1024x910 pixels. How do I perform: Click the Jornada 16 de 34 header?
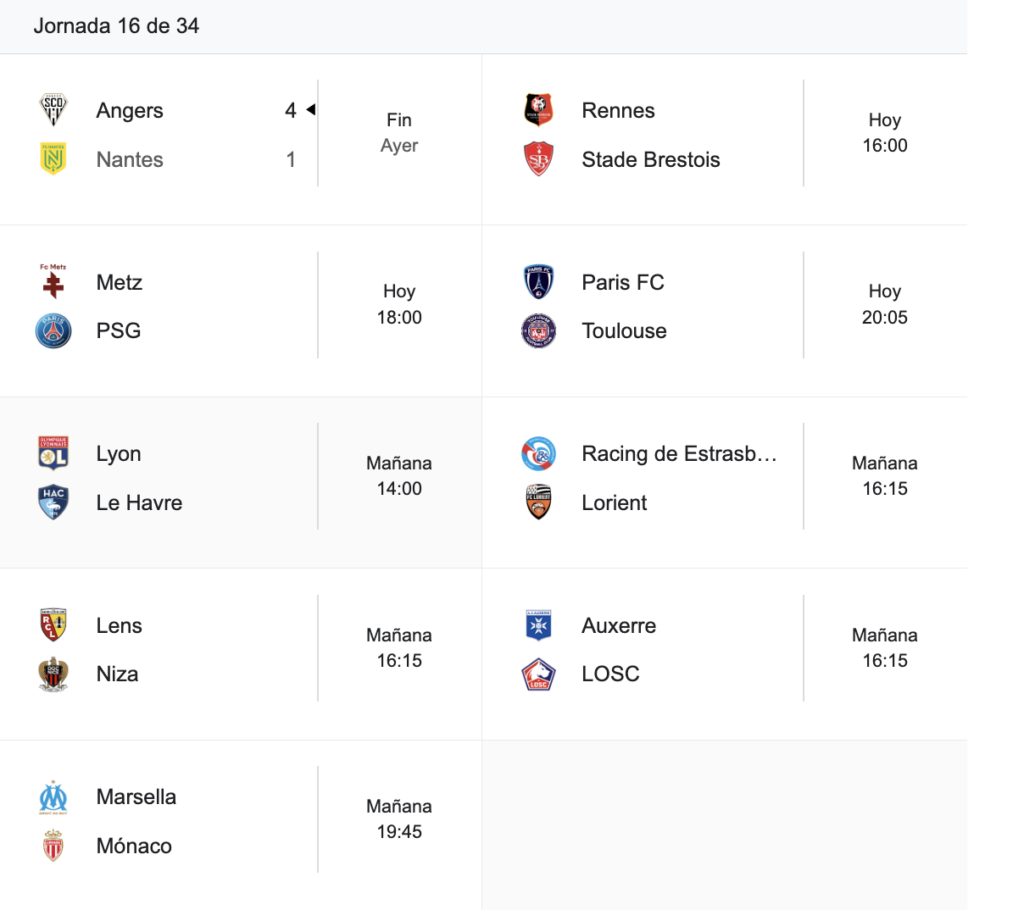[116, 27]
